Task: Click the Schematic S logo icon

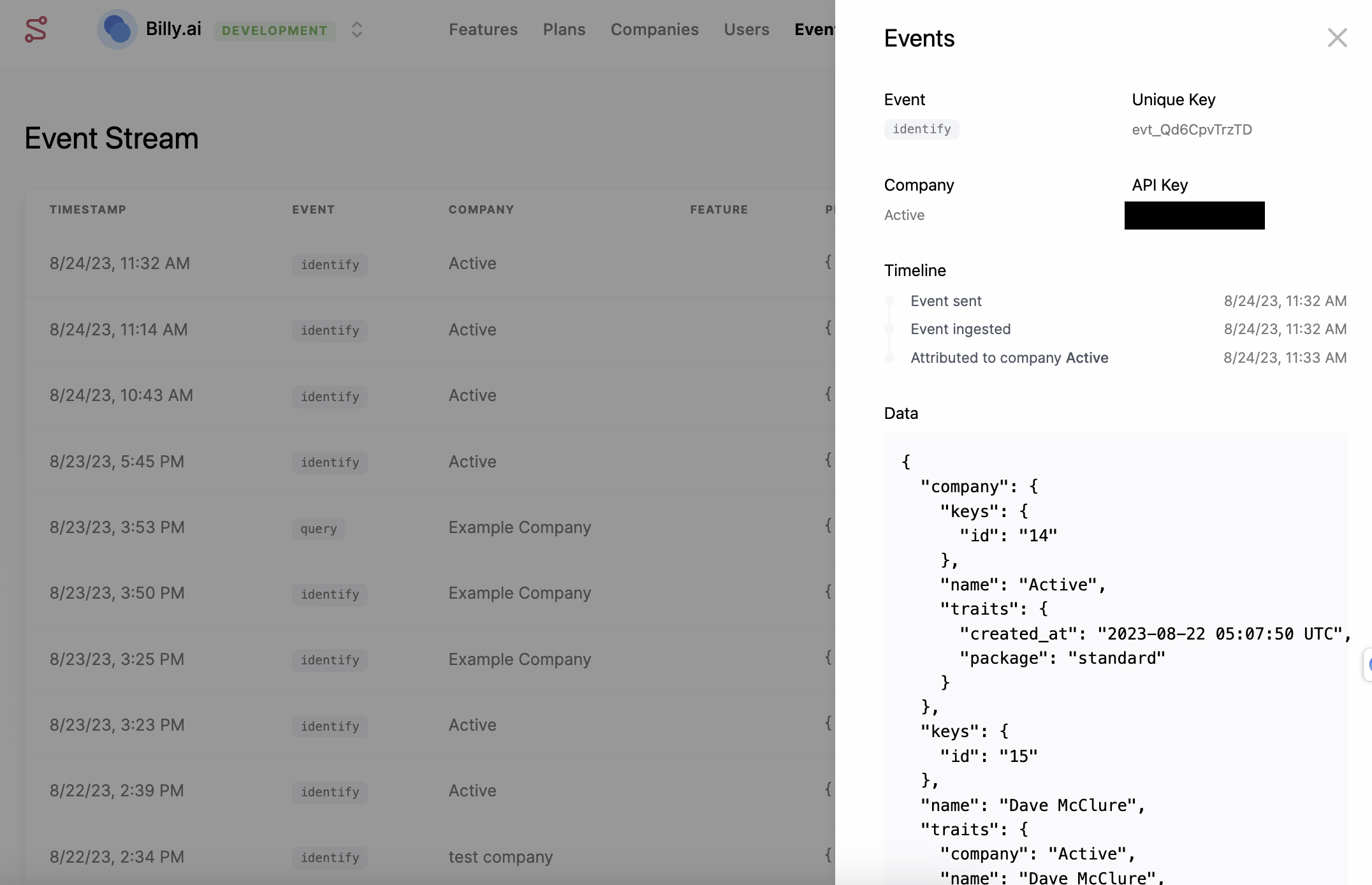Action: [36, 30]
